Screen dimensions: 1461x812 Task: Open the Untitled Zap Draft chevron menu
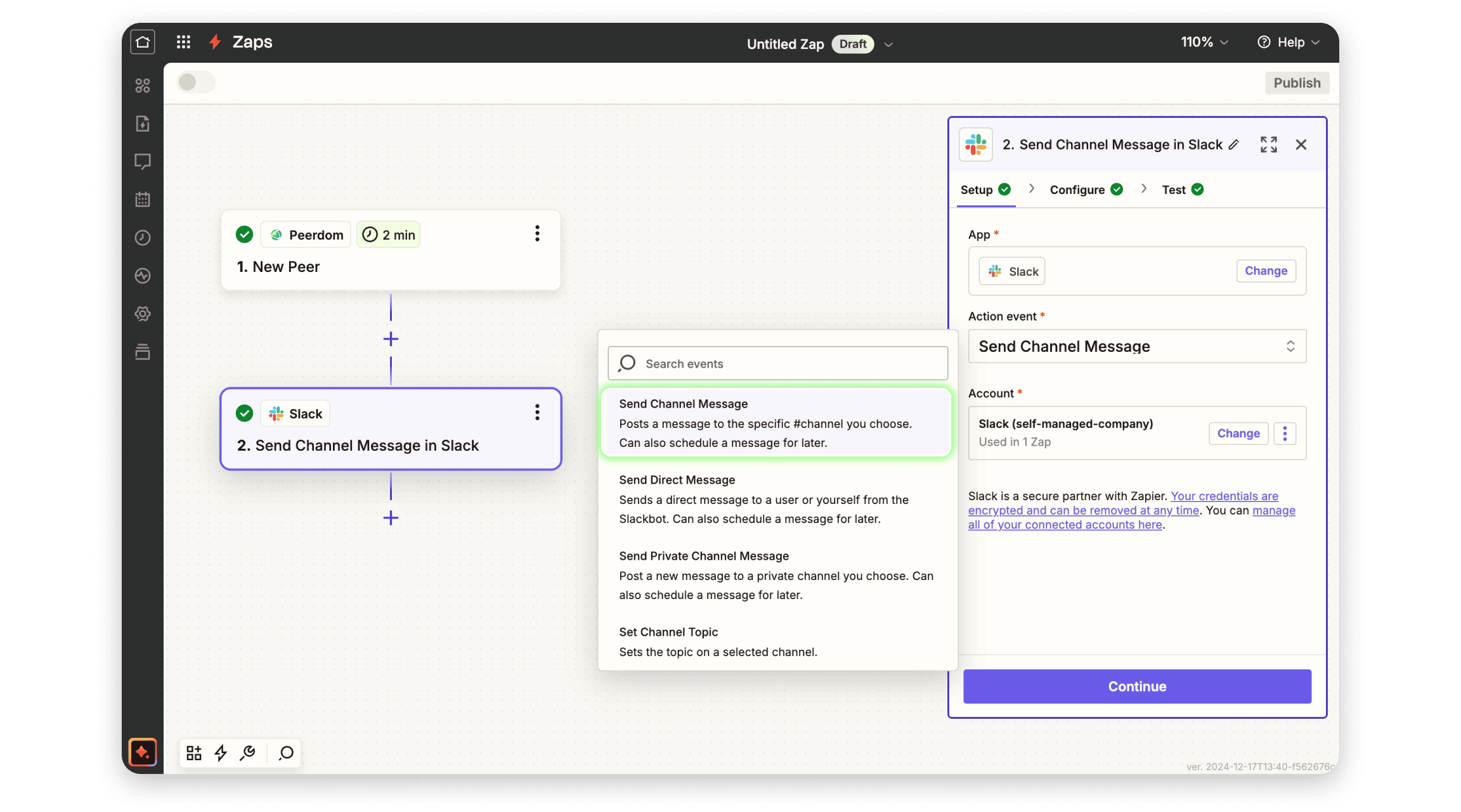(888, 44)
